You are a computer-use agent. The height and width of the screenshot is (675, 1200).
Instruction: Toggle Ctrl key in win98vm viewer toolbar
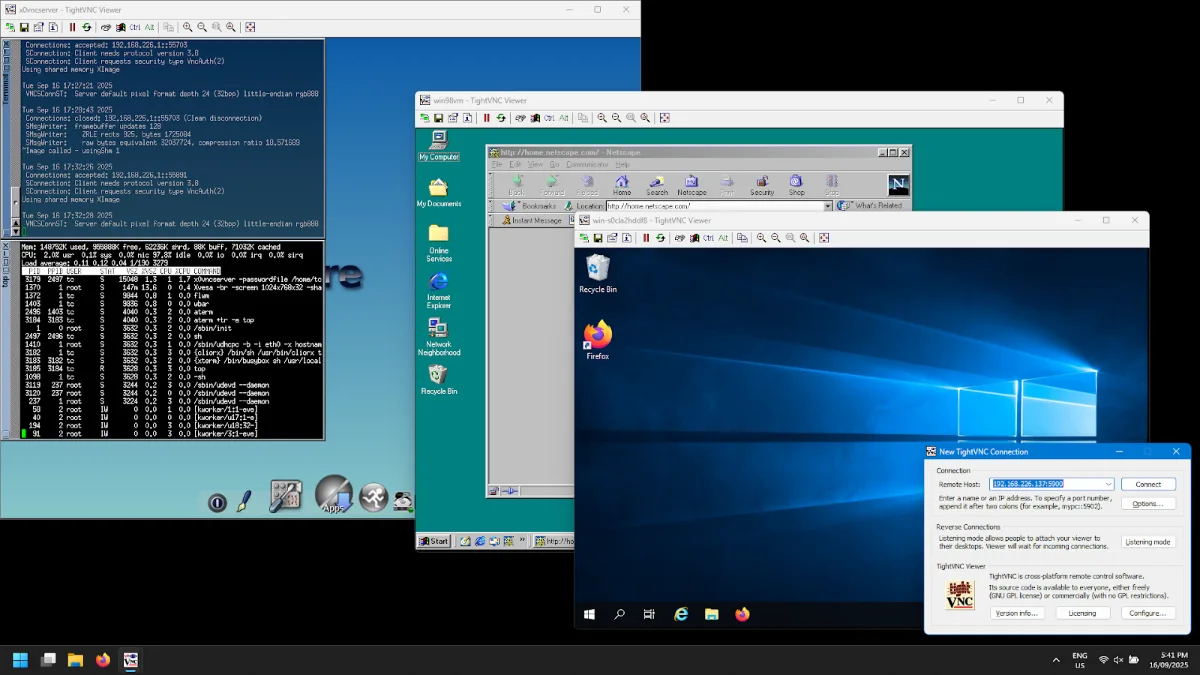549,118
